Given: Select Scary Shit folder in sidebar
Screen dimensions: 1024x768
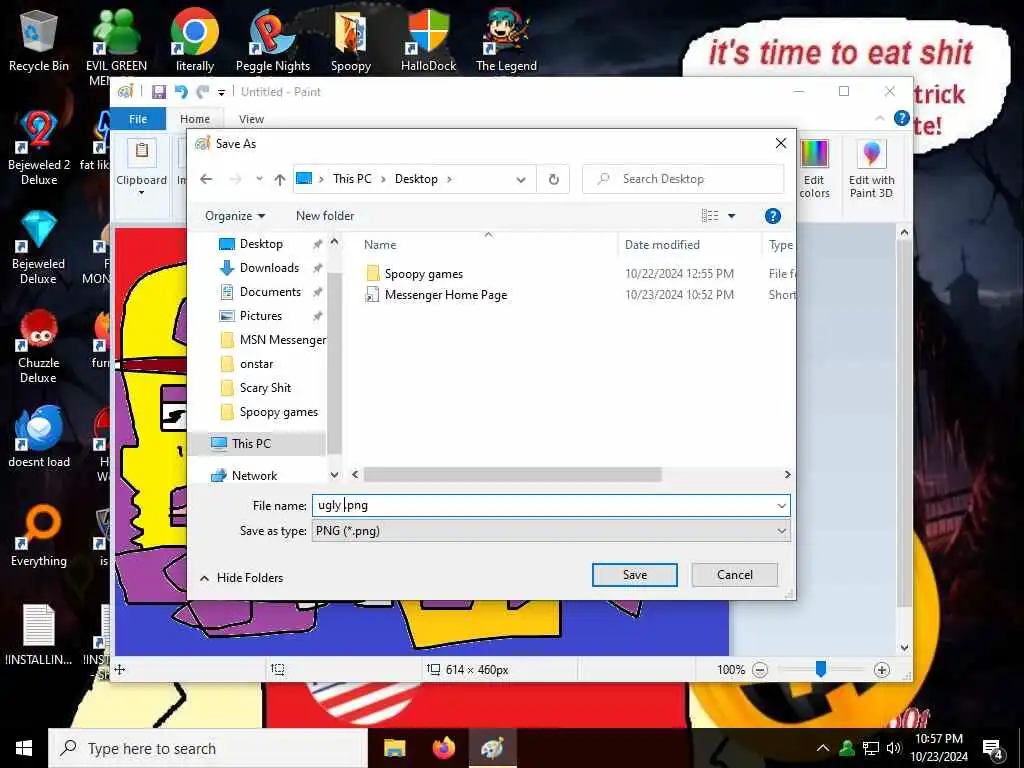Looking at the screenshot, I should [265, 388].
